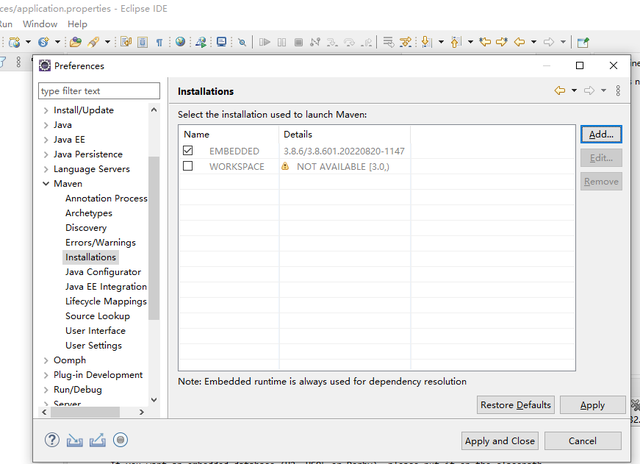Select Discovery under Maven
The height and width of the screenshot is (464, 640).
click(86, 228)
